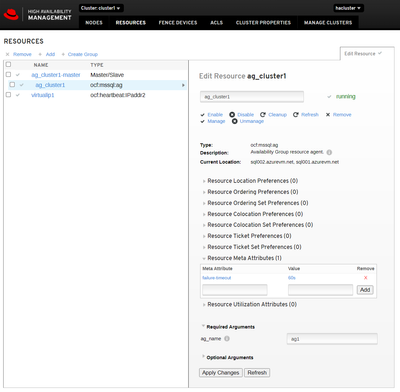
Task: Click the Edit Resource tab
Action: tap(367, 54)
